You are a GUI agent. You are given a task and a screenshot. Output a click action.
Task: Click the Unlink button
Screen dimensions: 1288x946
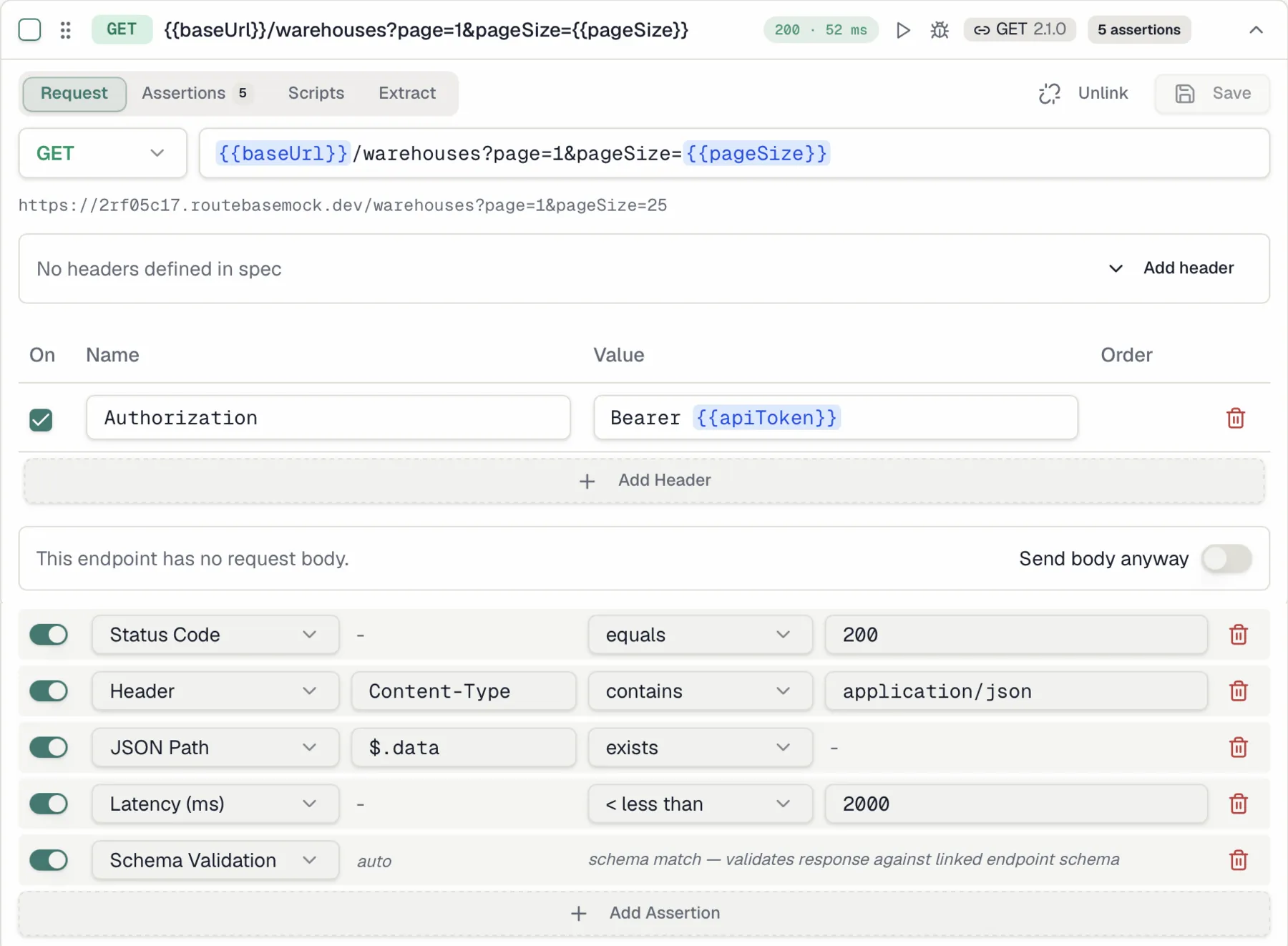click(x=1083, y=94)
